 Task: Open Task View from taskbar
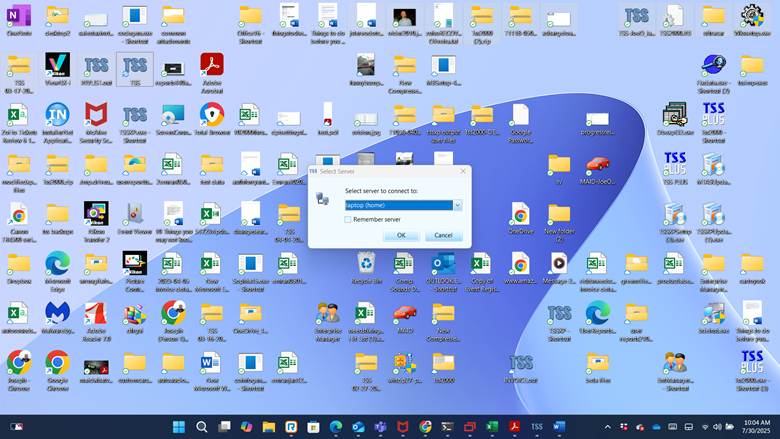click(224, 427)
